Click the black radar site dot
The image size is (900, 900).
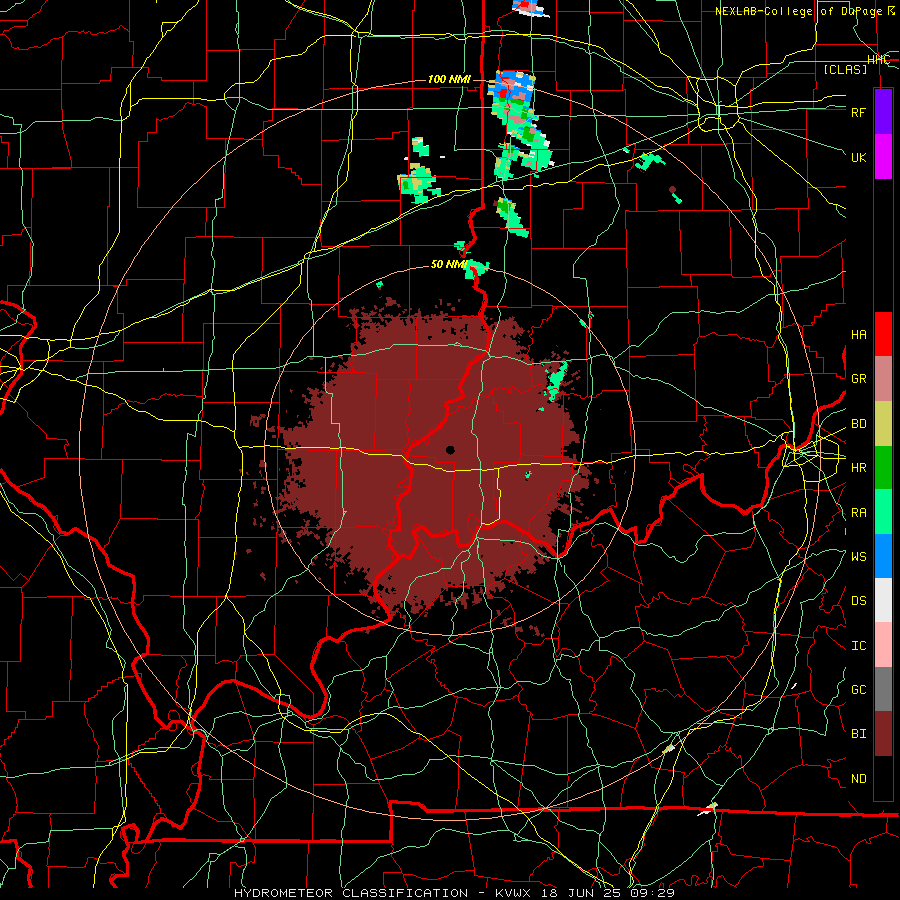click(450, 450)
